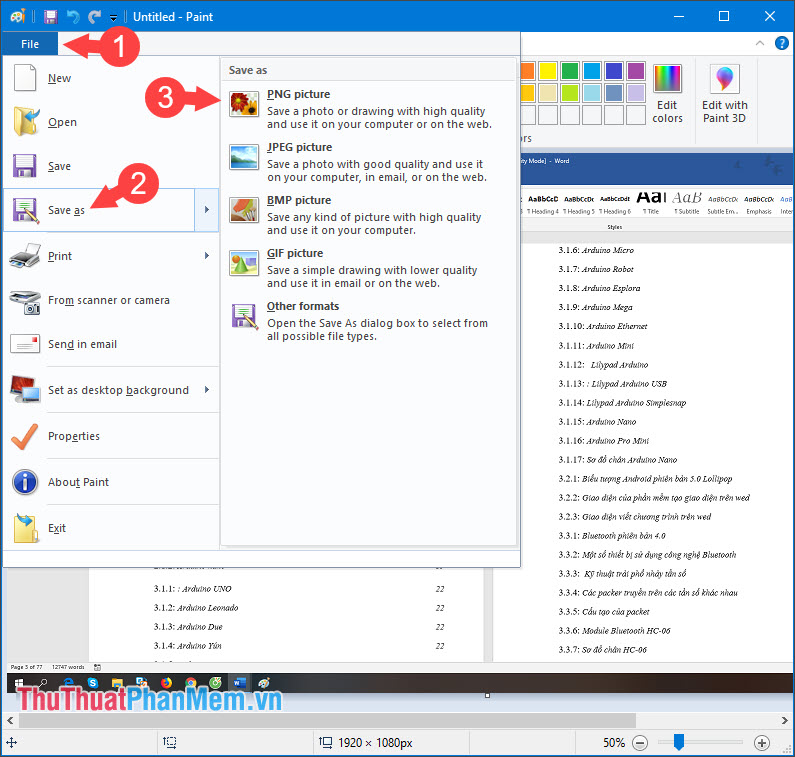Image resolution: width=795 pixels, height=757 pixels.
Task: Expand the Print submenu arrow
Action: point(207,256)
